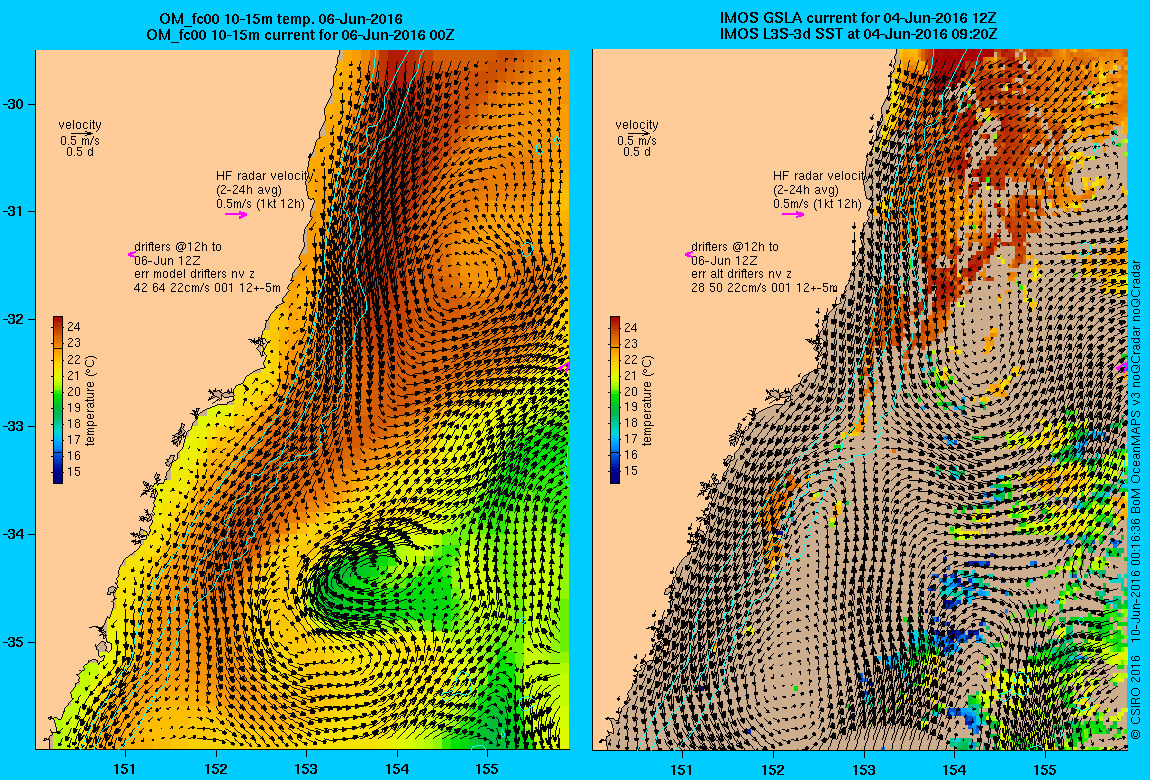
Task: Select title 'OM_fc00 10-15m temp. 06-Jun-2016'
Action: (x=281, y=20)
